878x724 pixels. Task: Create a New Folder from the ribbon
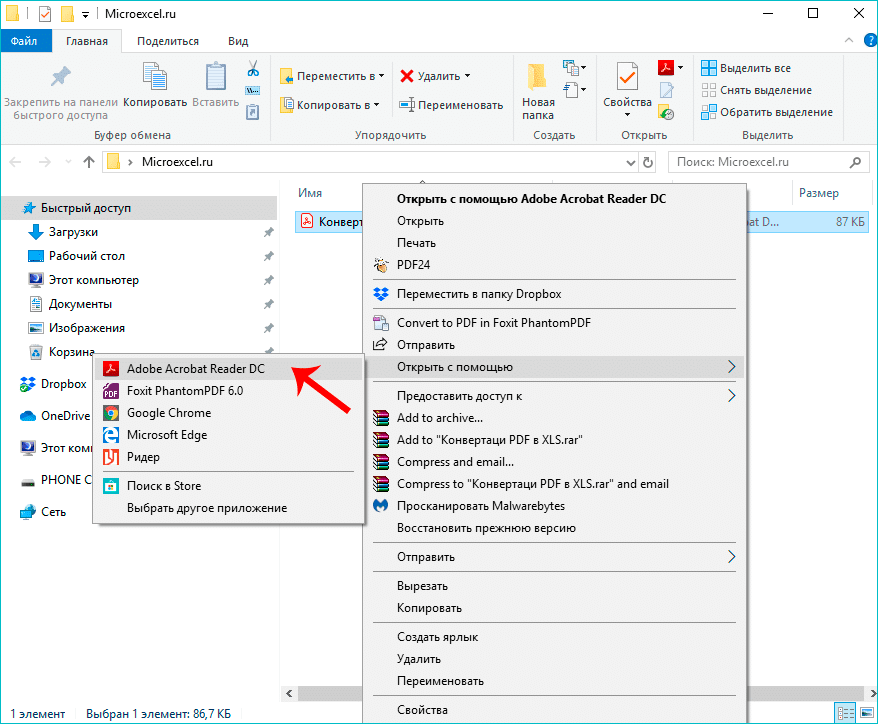pos(538,90)
